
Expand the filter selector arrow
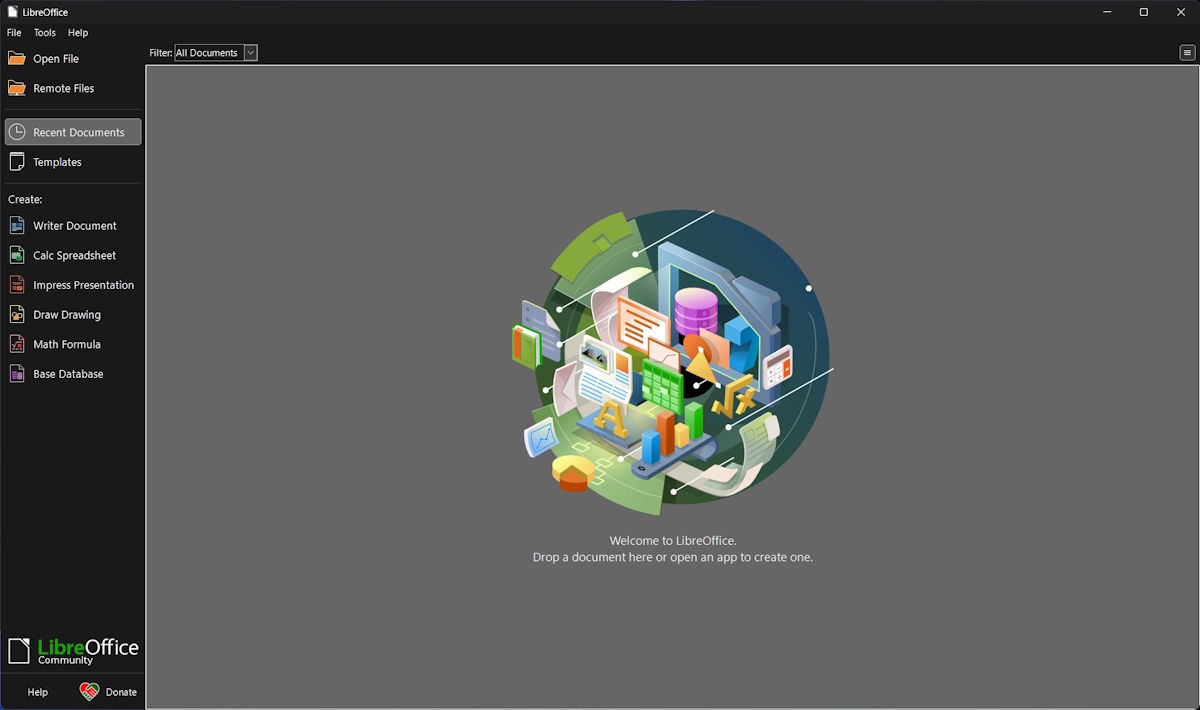click(x=250, y=52)
